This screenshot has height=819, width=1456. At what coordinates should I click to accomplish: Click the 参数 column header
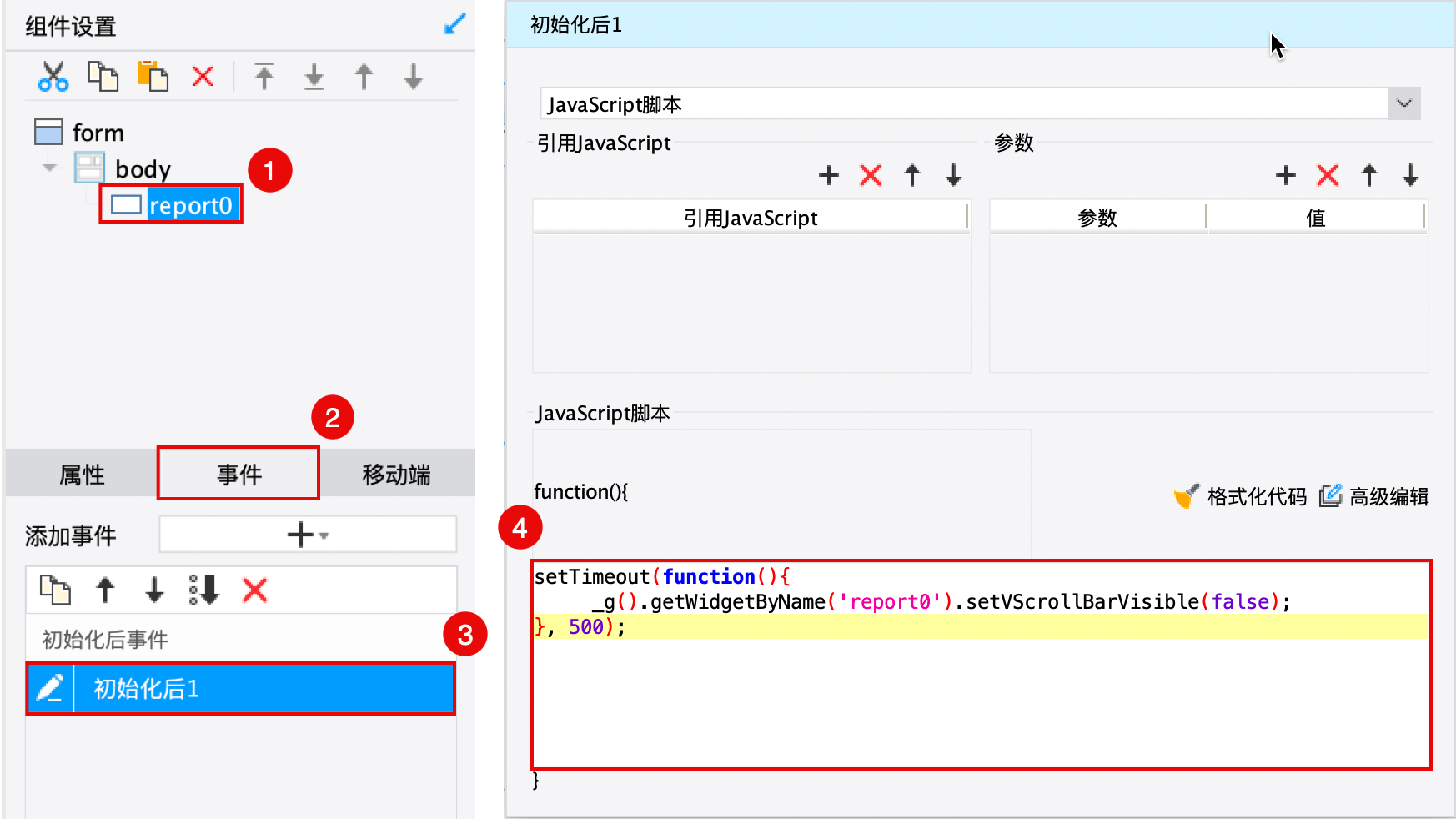click(x=1097, y=217)
